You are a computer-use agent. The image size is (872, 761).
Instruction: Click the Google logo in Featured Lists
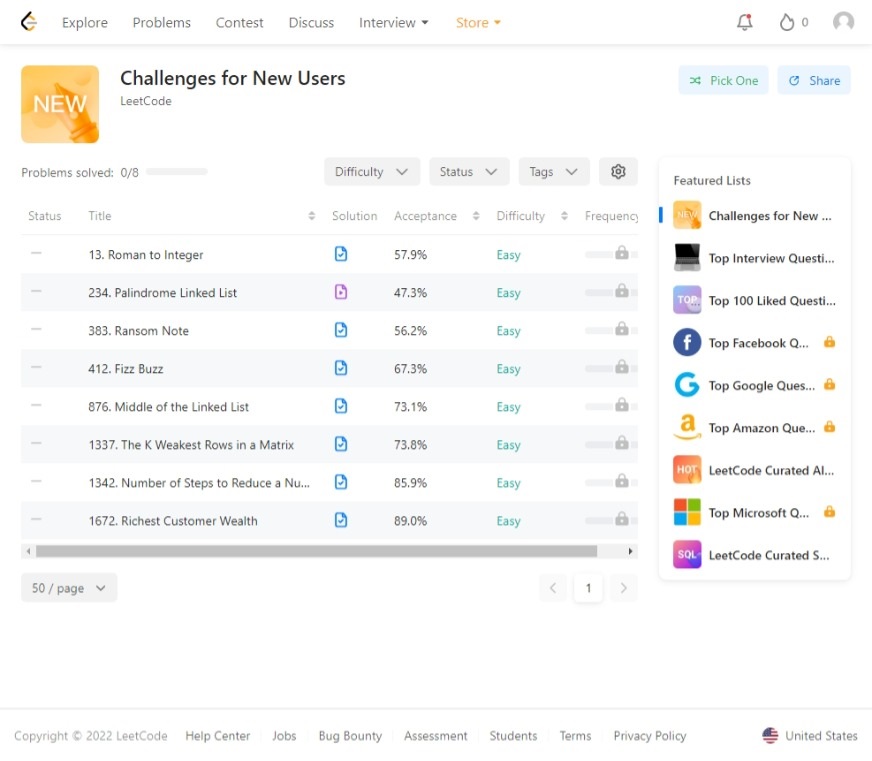pyautogui.click(x=687, y=385)
